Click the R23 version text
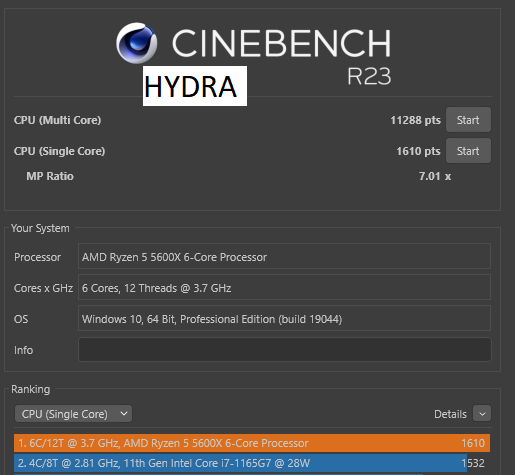The image size is (515, 475). 369,76
